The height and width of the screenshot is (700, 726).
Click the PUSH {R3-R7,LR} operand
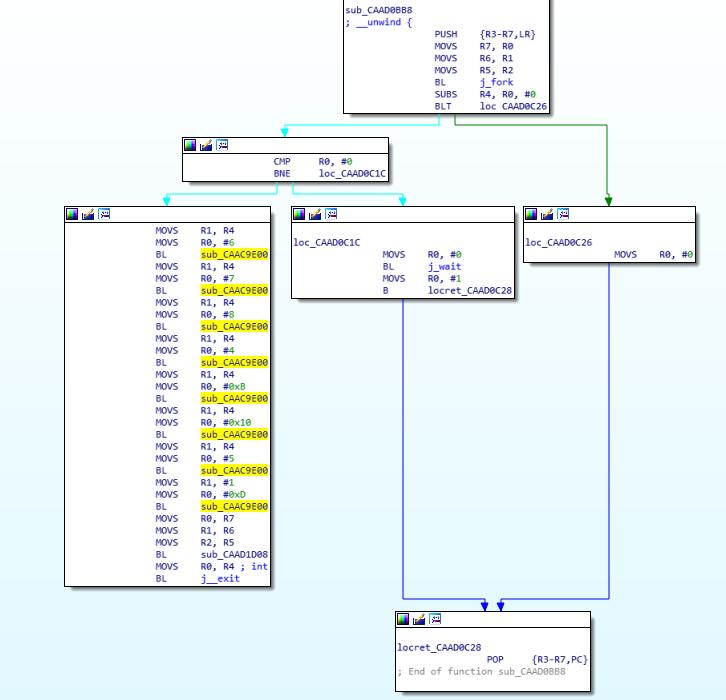[507, 34]
